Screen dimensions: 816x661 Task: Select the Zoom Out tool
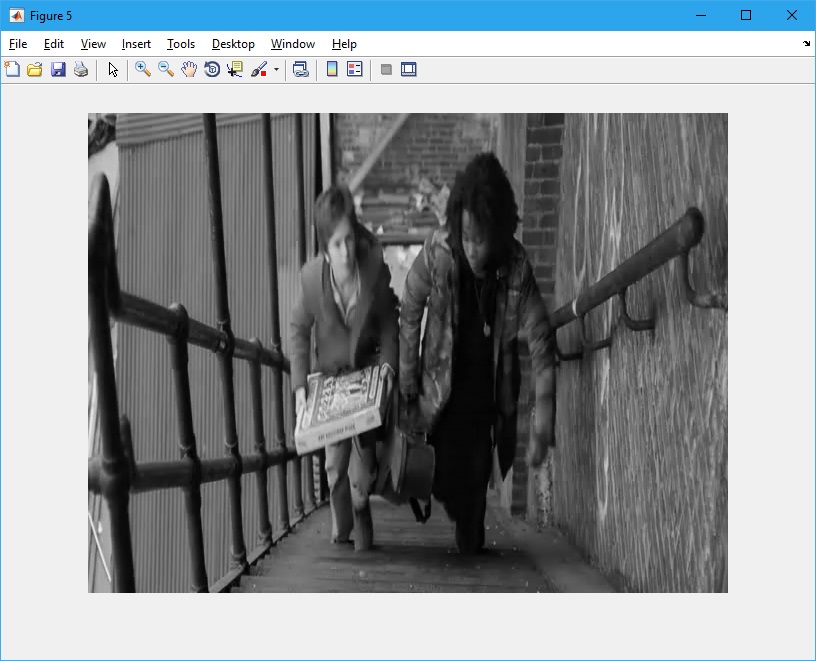166,69
